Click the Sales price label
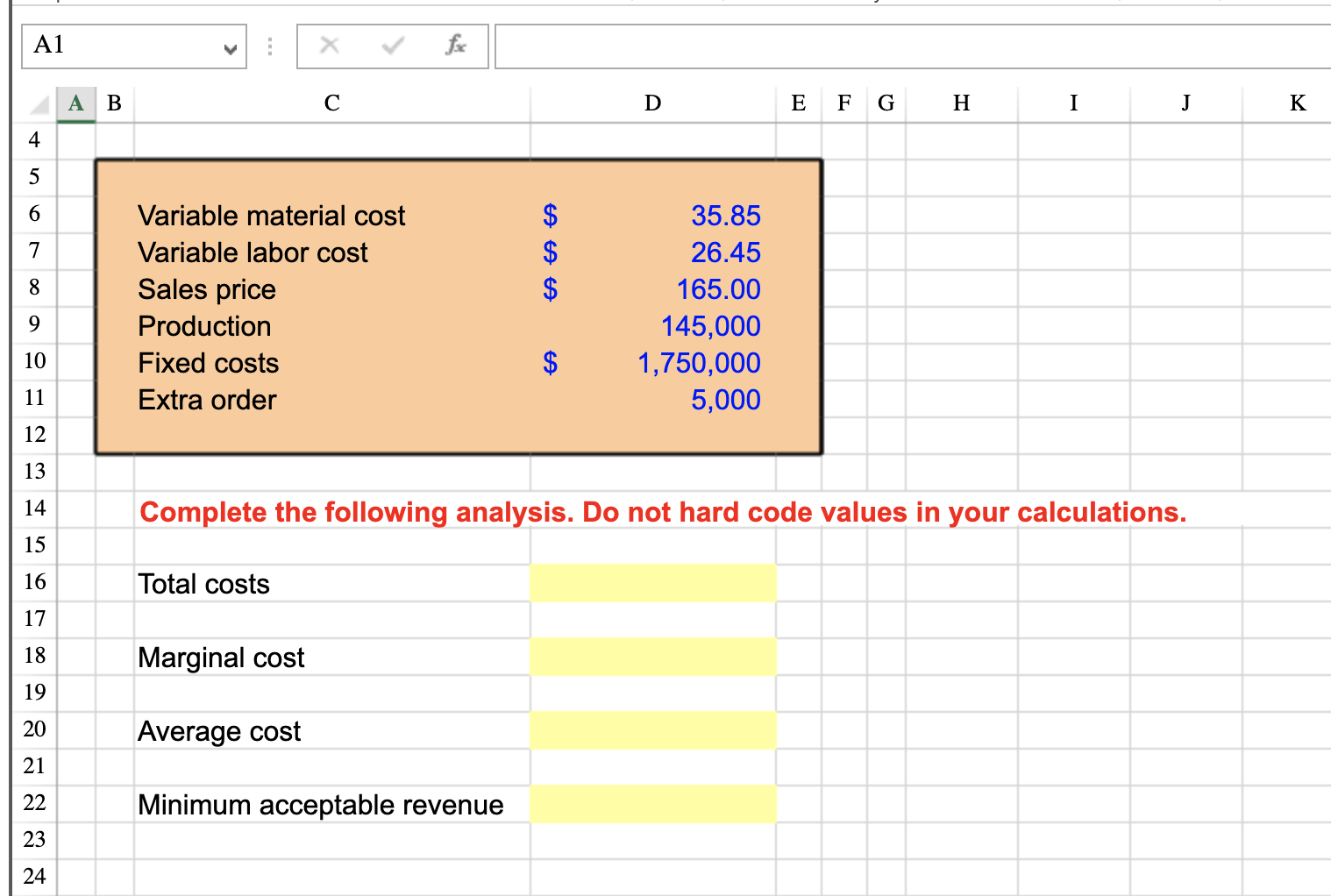Image resolution: width=1331 pixels, height=896 pixels. click(207, 289)
